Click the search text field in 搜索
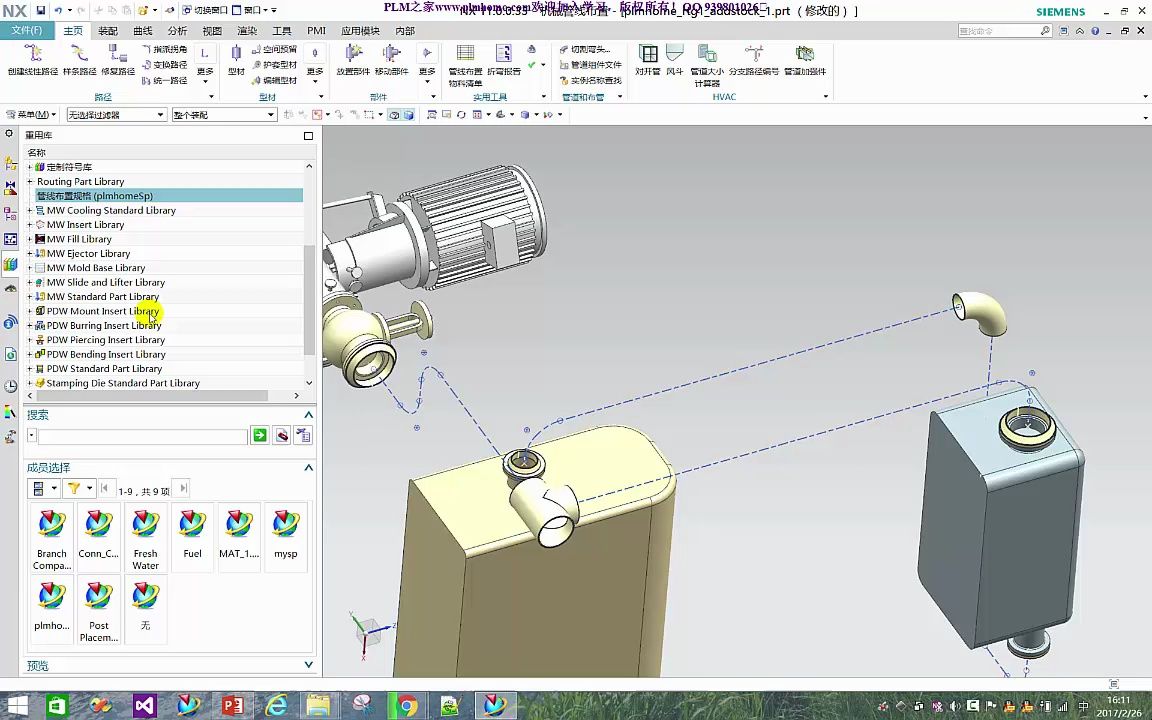 (x=142, y=437)
